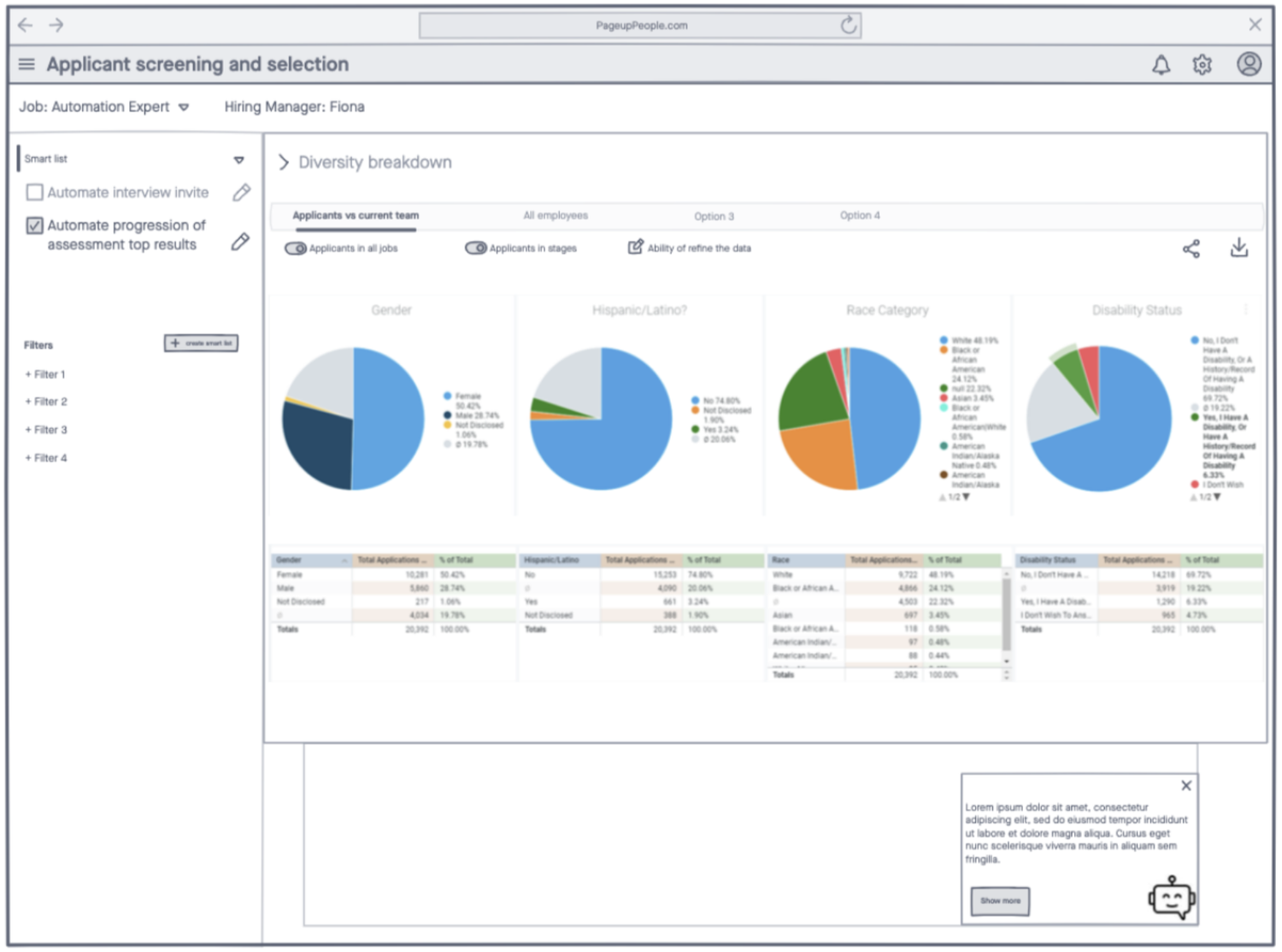Open settings gear

1203,65
